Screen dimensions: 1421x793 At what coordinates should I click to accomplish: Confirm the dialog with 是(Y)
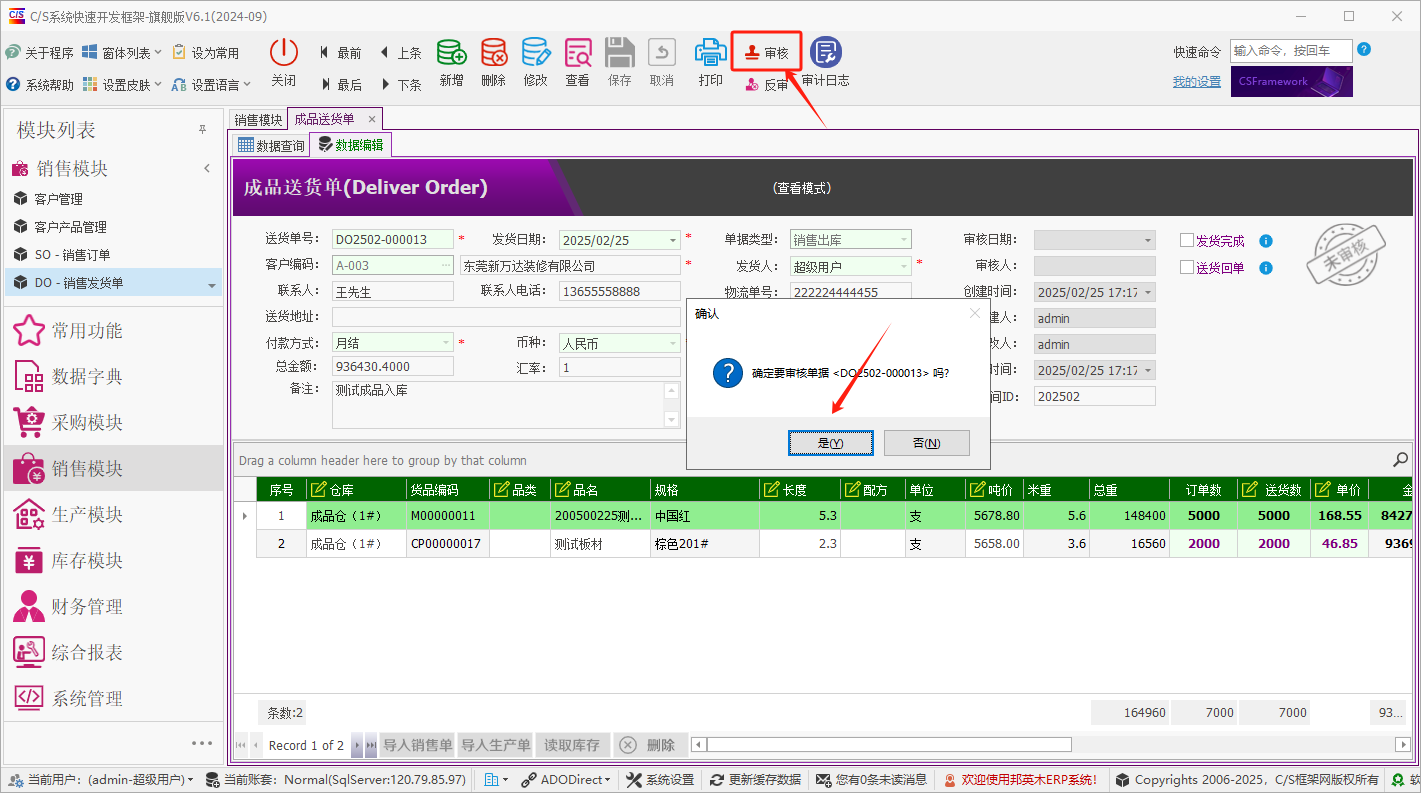830,443
